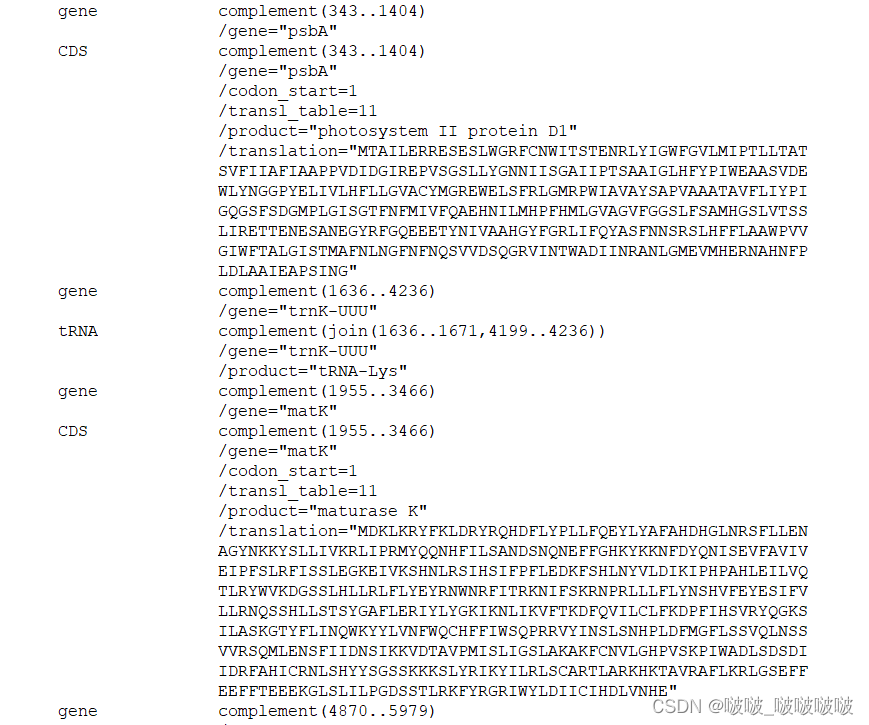The height and width of the screenshot is (725, 869).
Task: Click the LDLAAIEAPSING sequence ending line
Action: 288,271
